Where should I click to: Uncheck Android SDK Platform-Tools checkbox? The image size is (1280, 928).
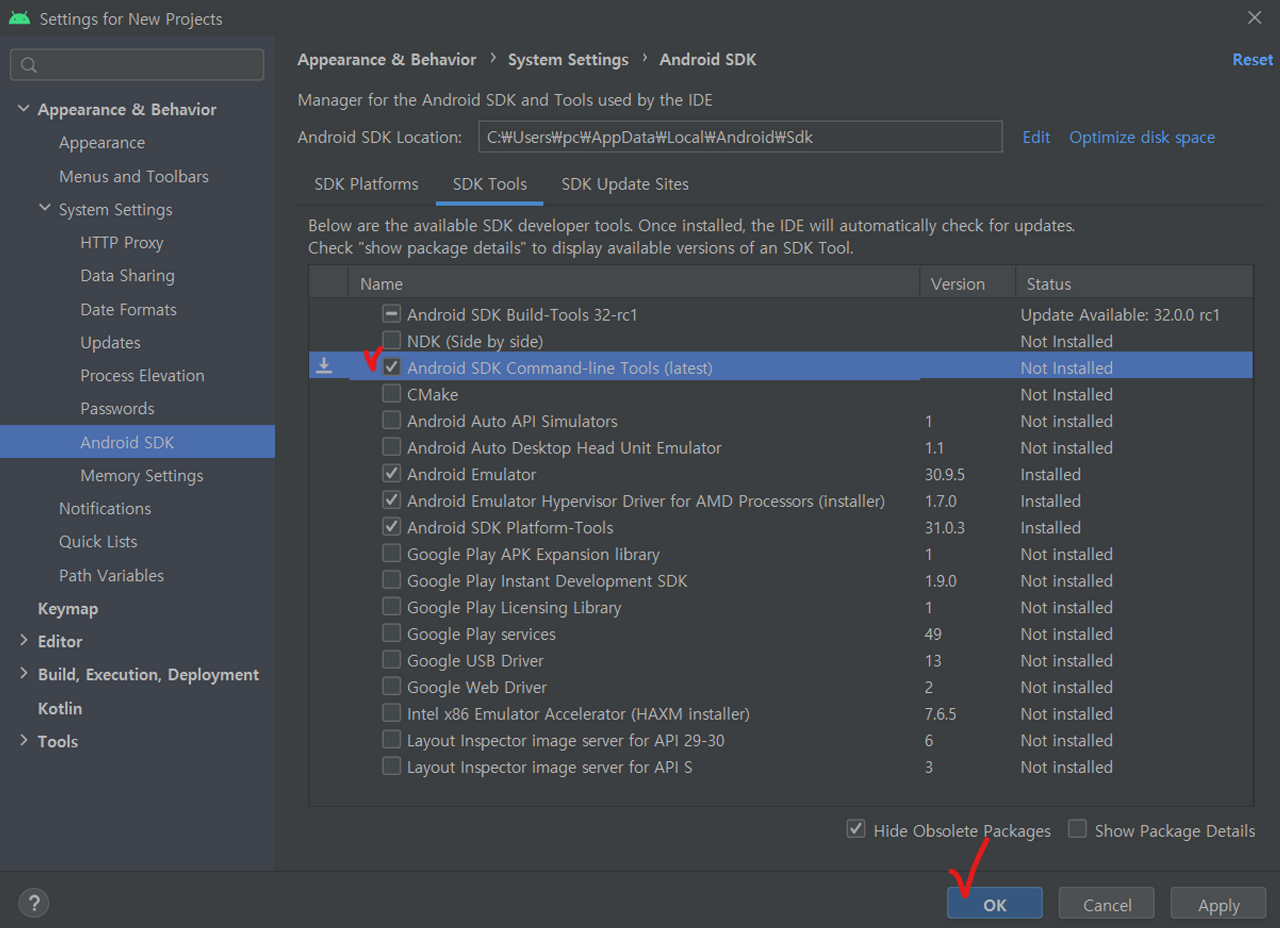(392, 527)
